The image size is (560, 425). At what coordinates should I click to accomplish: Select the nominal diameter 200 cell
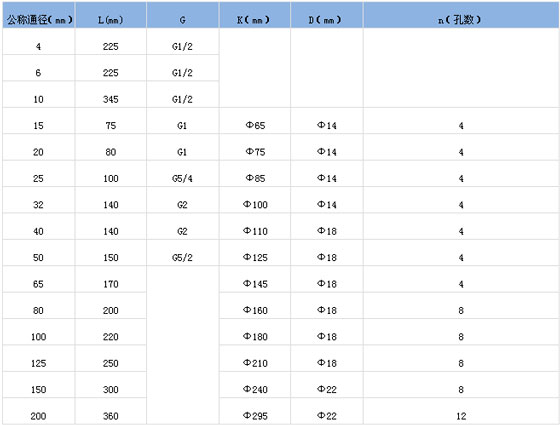[x=39, y=416]
